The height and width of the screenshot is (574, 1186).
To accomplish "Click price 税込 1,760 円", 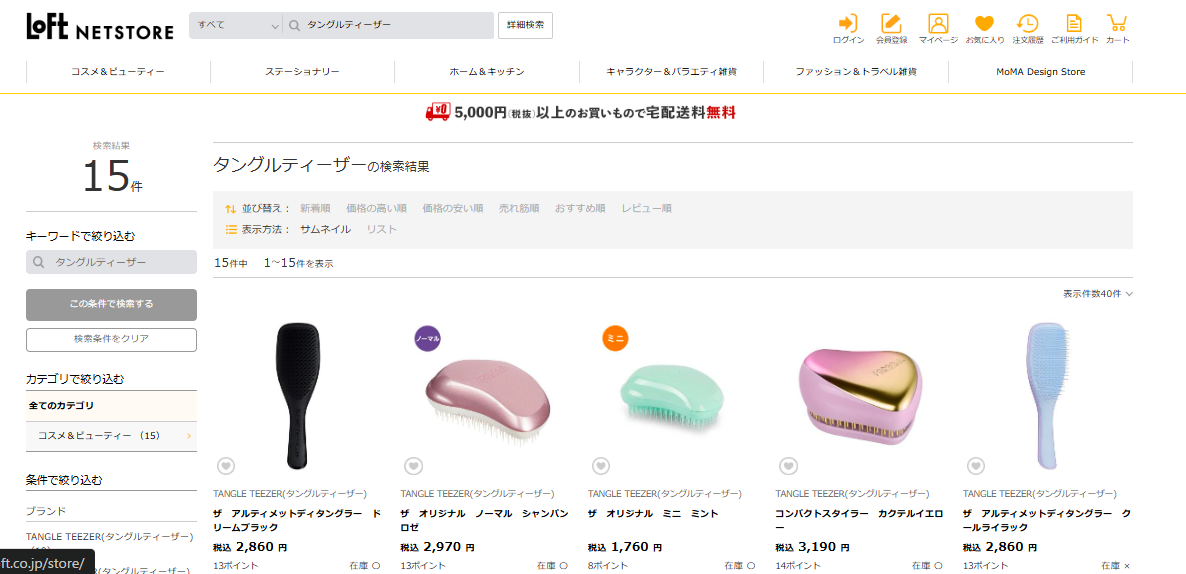I will (x=625, y=547).
